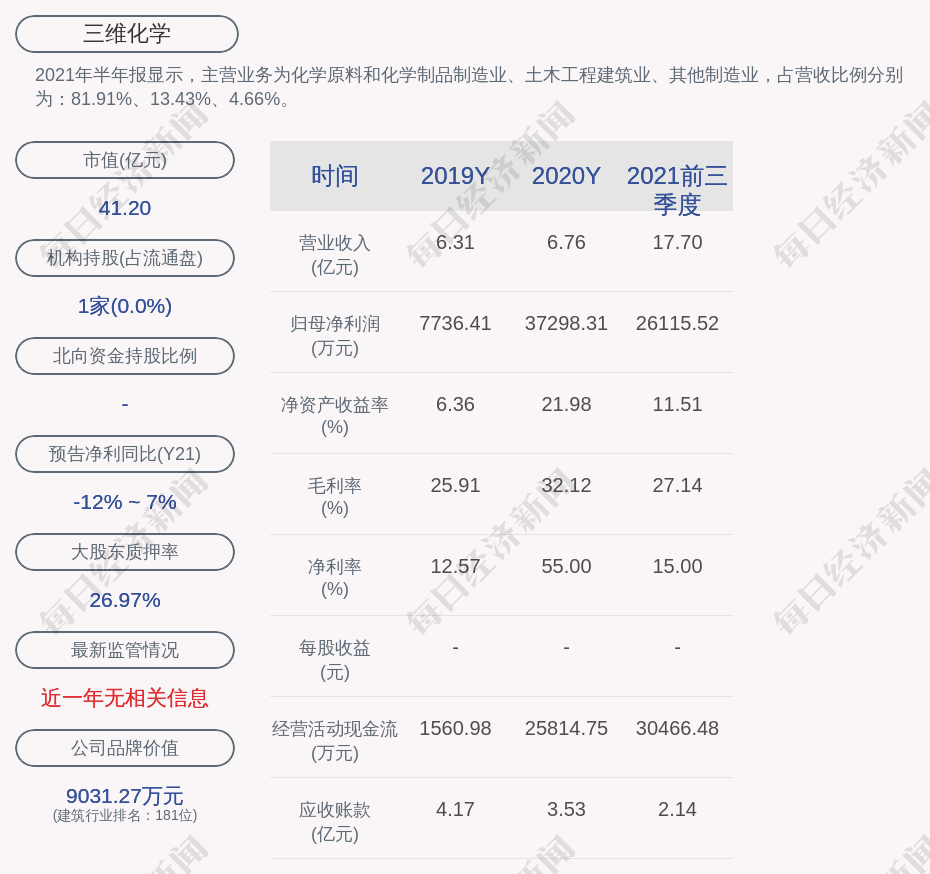Image resolution: width=930 pixels, height=874 pixels.
Task: Select the 大股东质押率 pill
Action: (125, 552)
